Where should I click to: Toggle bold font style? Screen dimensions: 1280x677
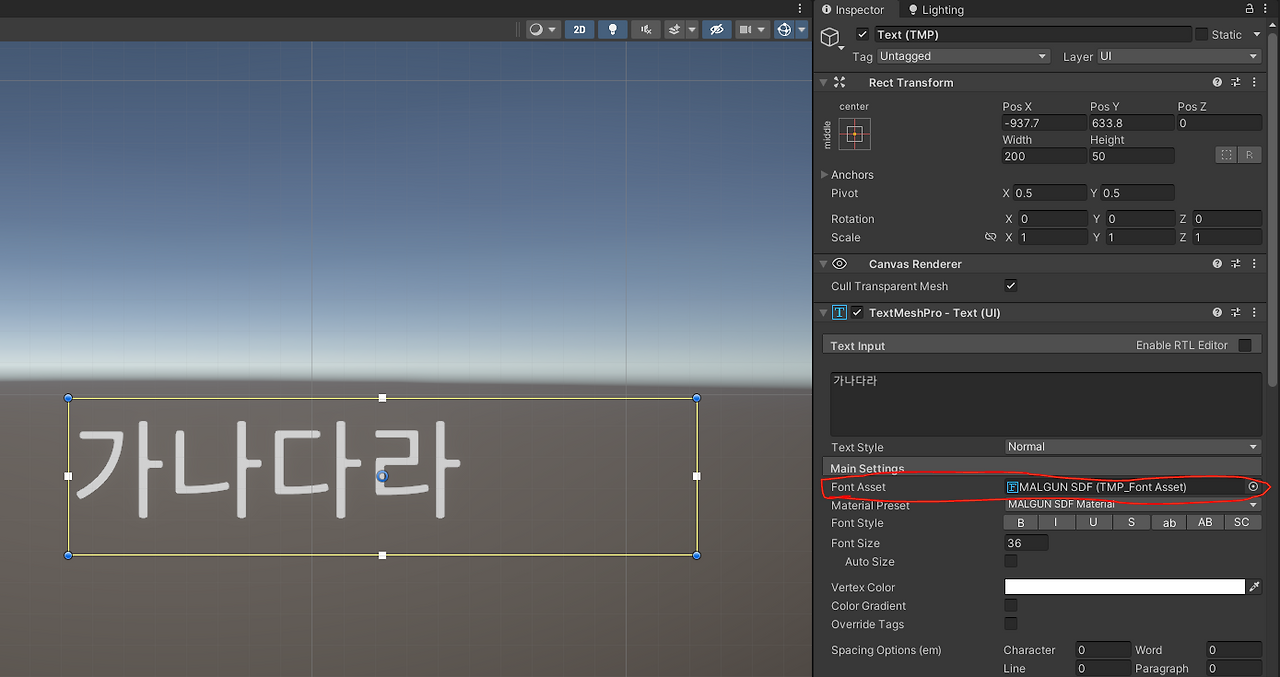click(1019, 522)
